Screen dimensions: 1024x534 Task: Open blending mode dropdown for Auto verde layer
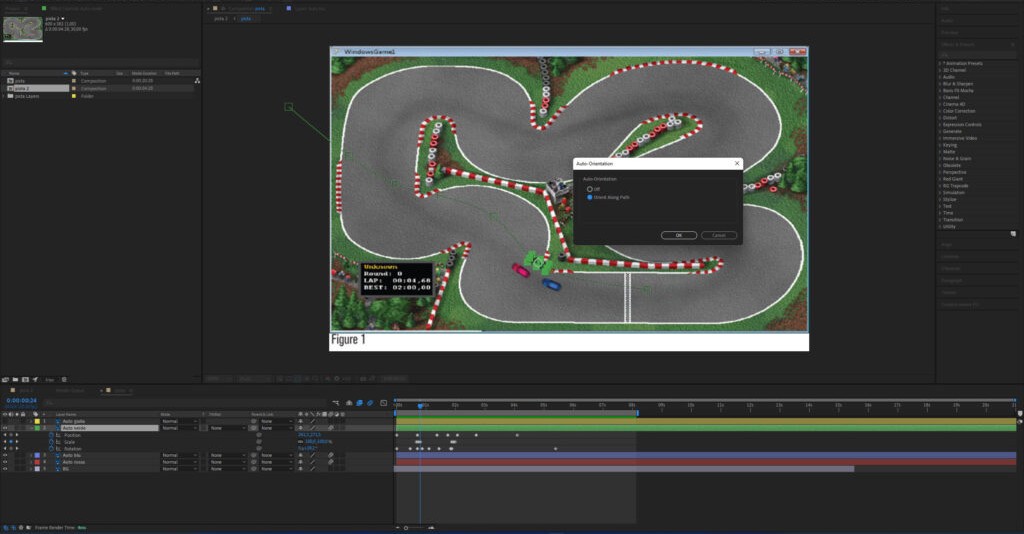tap(179, 428)
